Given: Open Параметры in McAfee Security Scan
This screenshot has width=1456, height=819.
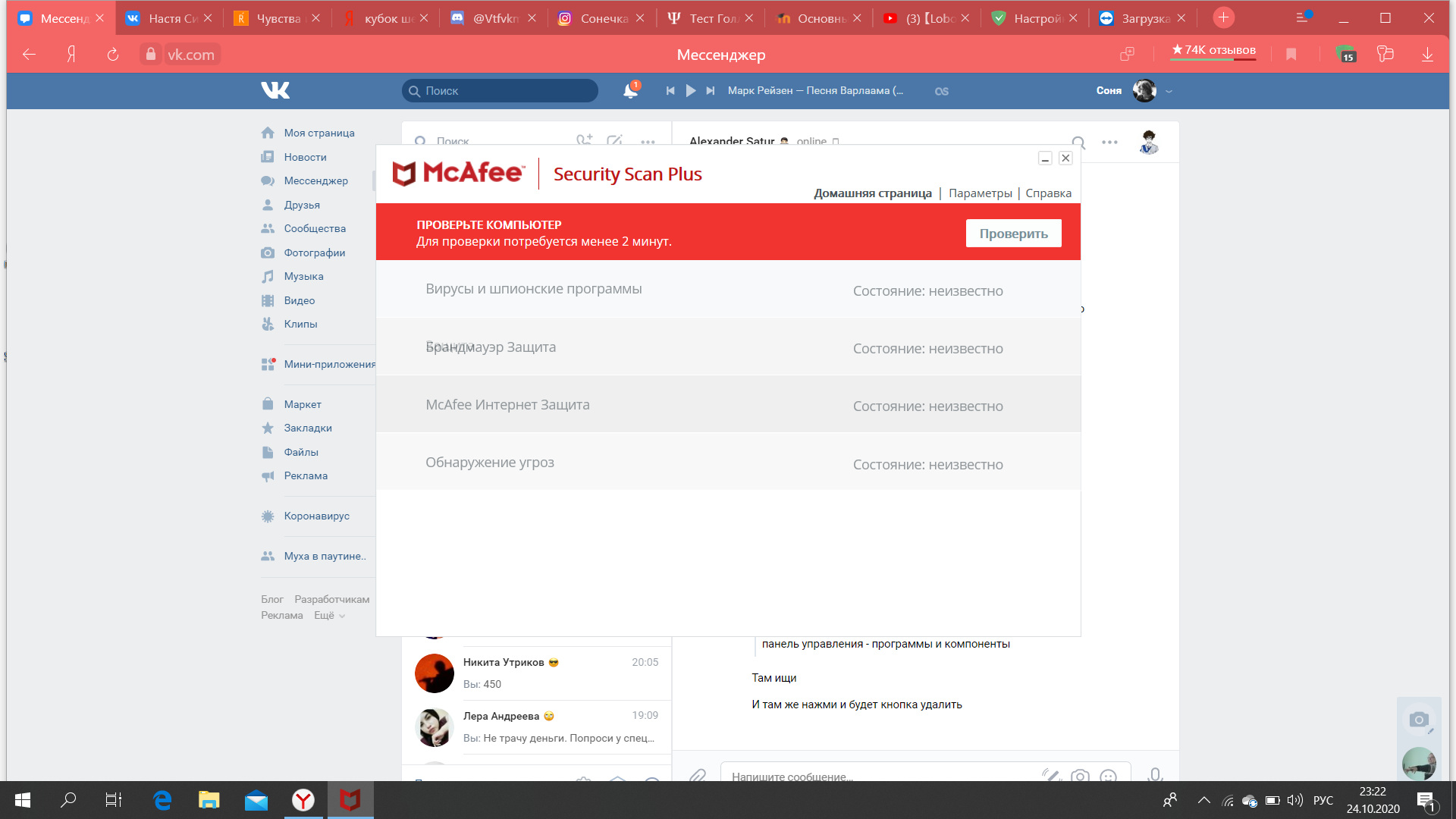Looking at the screenshot, I should click(980, 193).
